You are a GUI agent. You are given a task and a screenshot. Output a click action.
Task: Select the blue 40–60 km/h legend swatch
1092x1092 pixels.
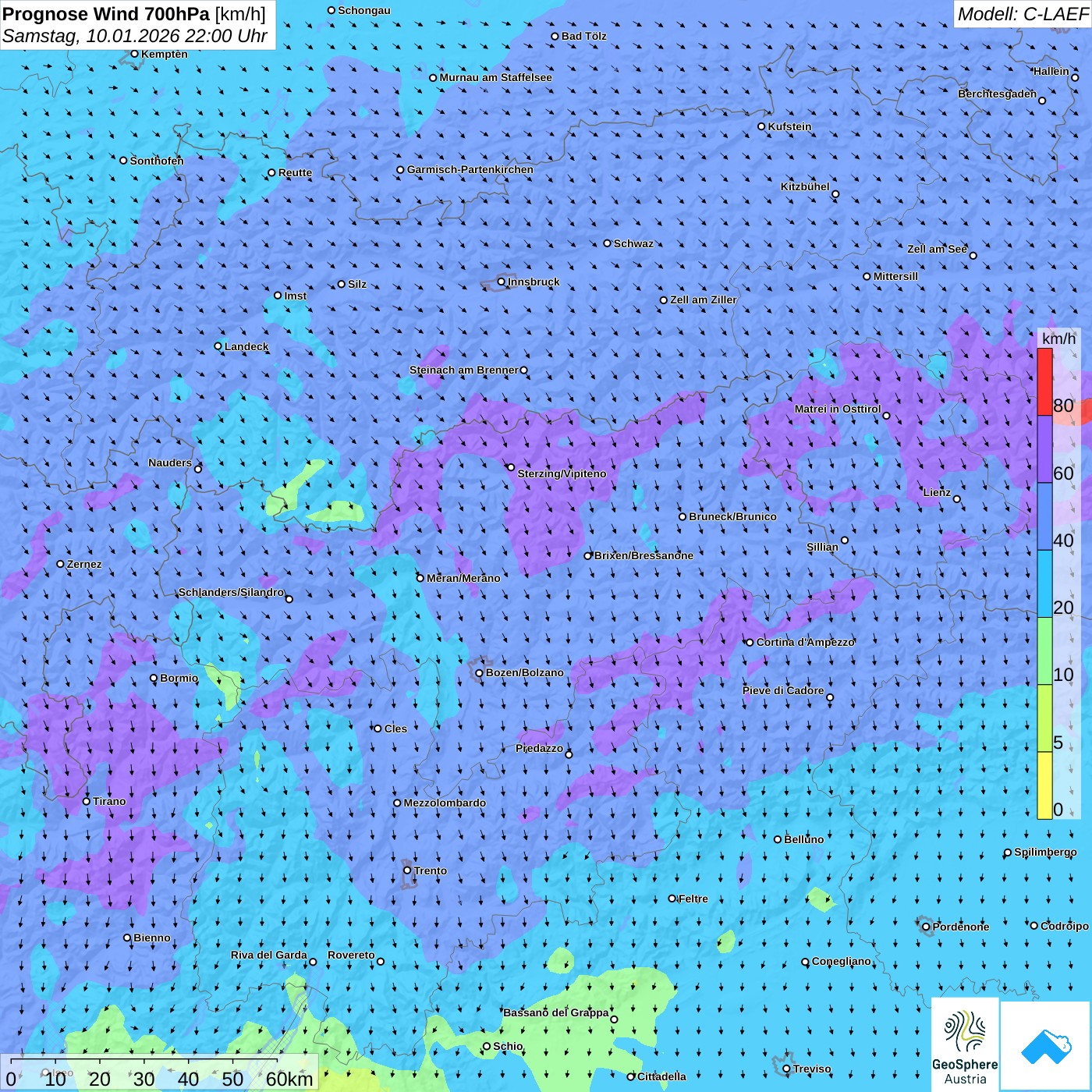click(1044, 516)
